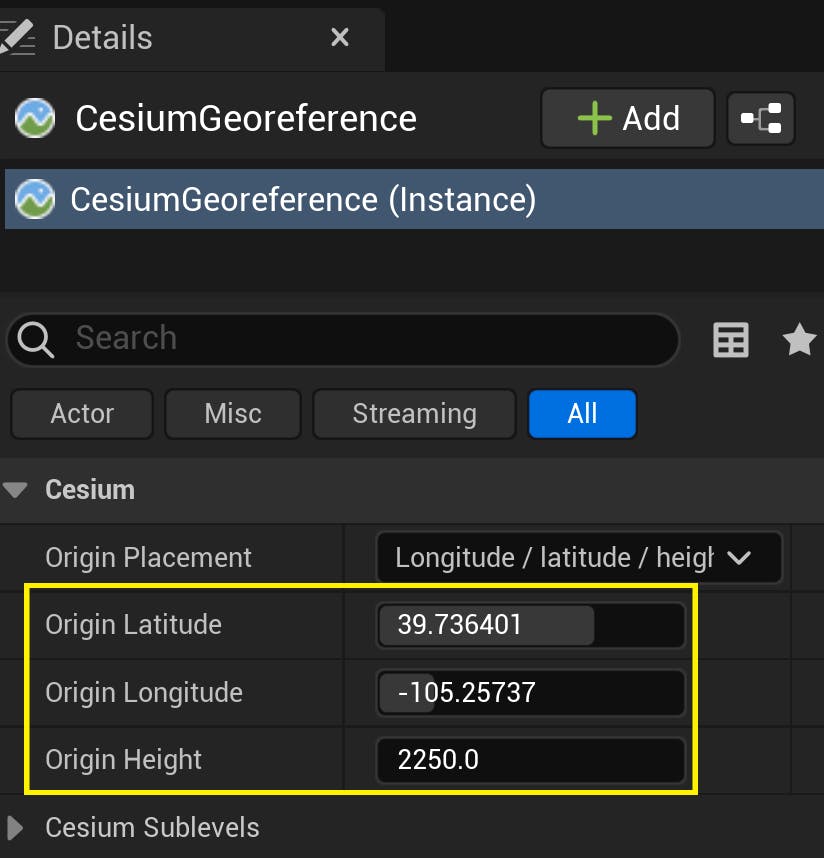Click the globe icon beside CesiumGeoreference header
The height and width of the screenshot is (858, 824).
pos(34,117)
